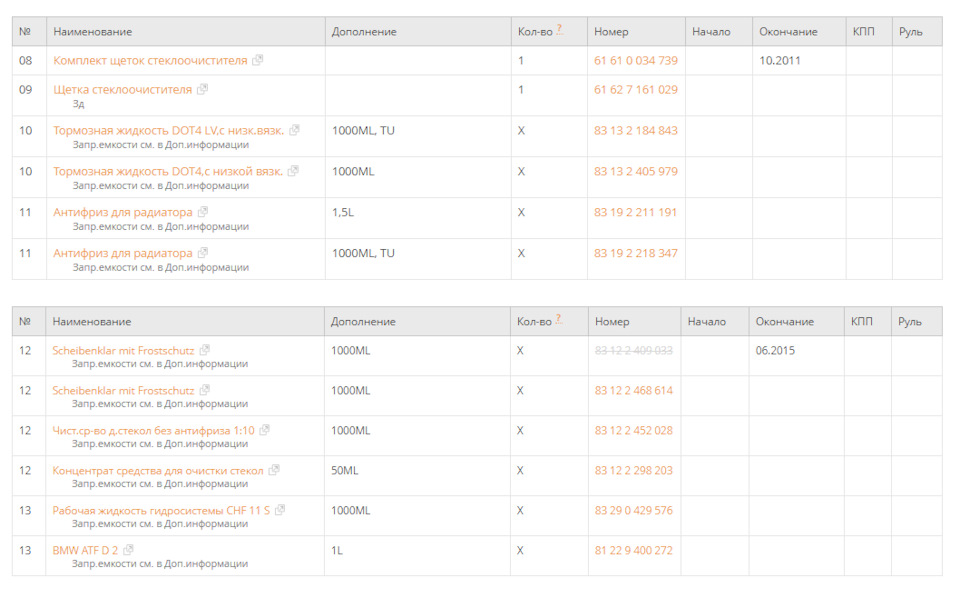Click the Щетка стеклоочистителя part name
Screen dimensions: 960x608
click(122, 89)
